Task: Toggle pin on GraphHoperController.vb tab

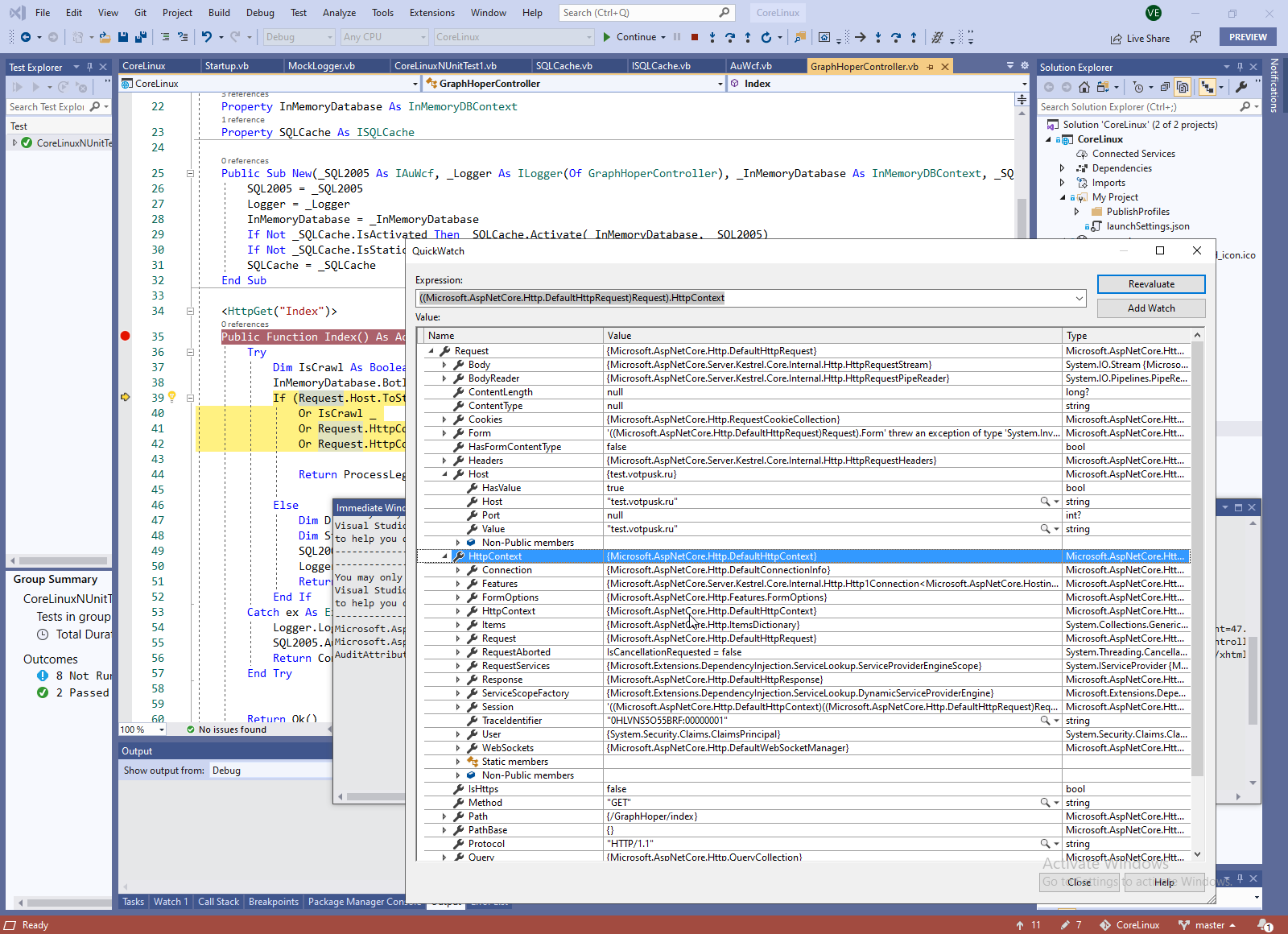Action: (x=931, y=67)
